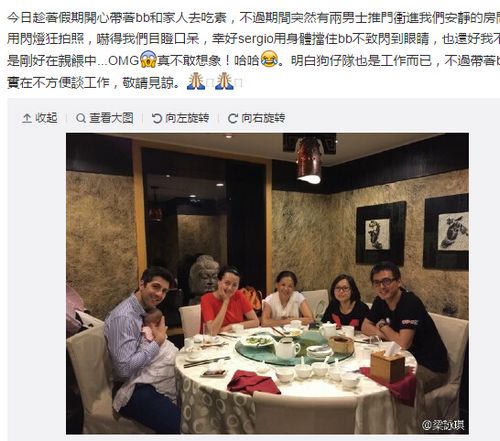
Task: Collapse the image via 收起 label
Action: [46, 118]
